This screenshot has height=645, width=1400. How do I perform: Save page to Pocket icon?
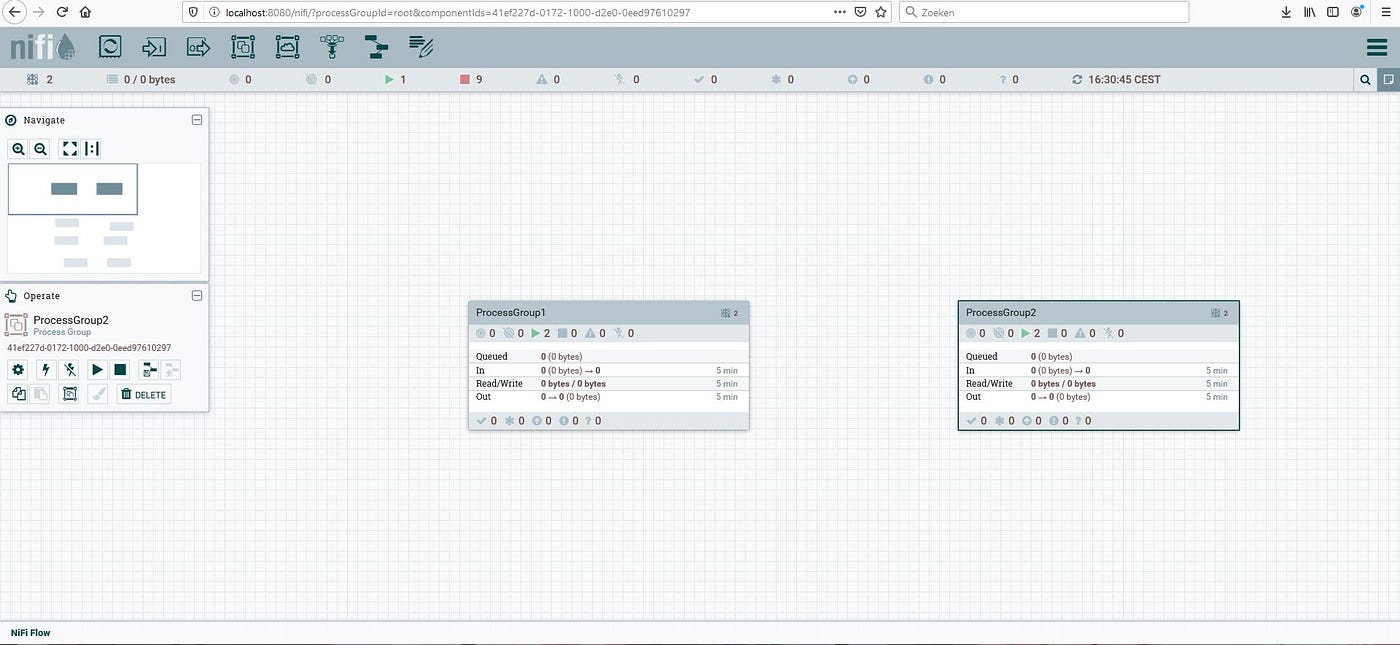coord(861,12)
